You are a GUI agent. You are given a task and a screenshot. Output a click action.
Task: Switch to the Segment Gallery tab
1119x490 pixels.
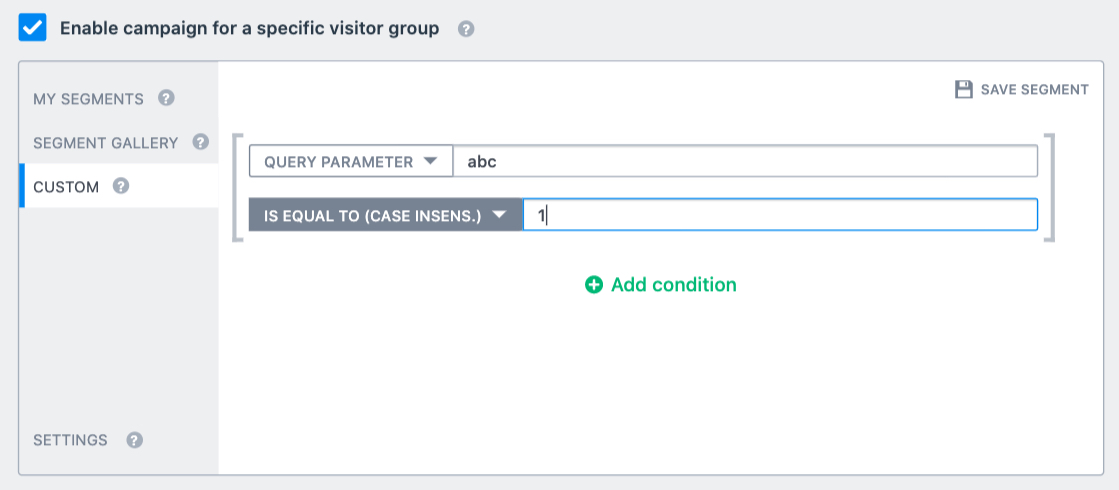(106, 143)
